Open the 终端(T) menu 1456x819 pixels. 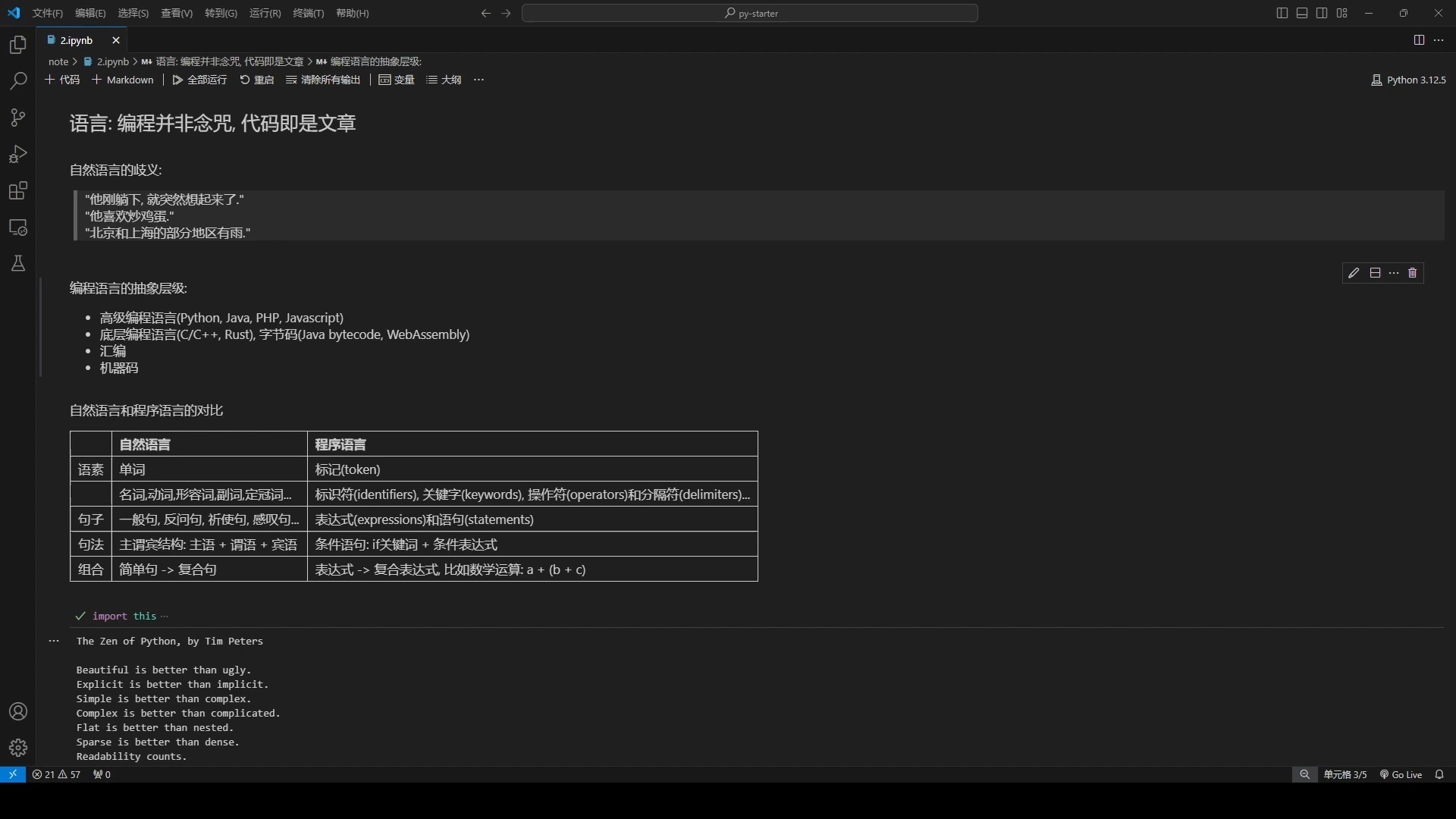click(309, 13)
